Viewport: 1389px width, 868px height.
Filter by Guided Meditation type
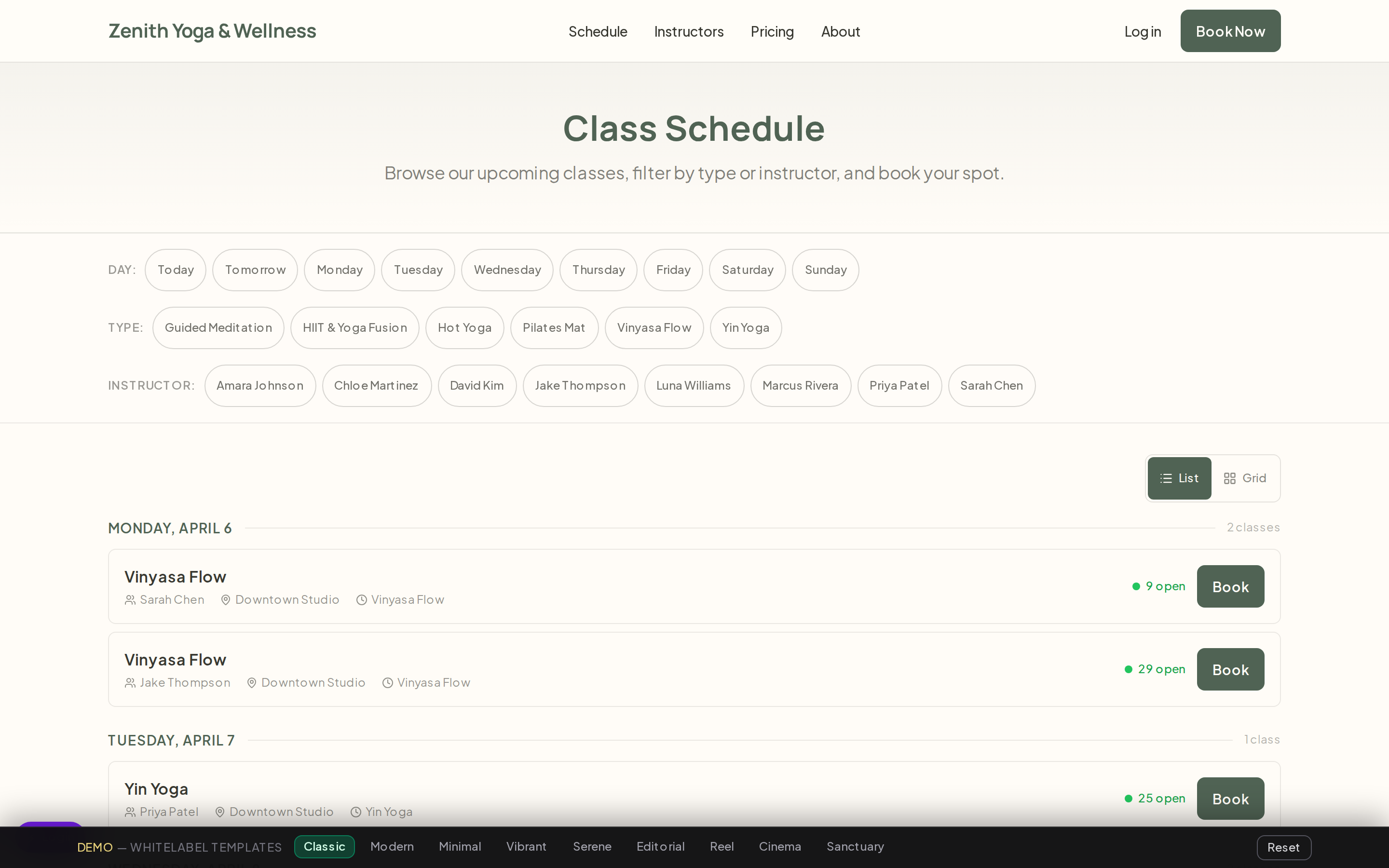[x=218, y=328]
